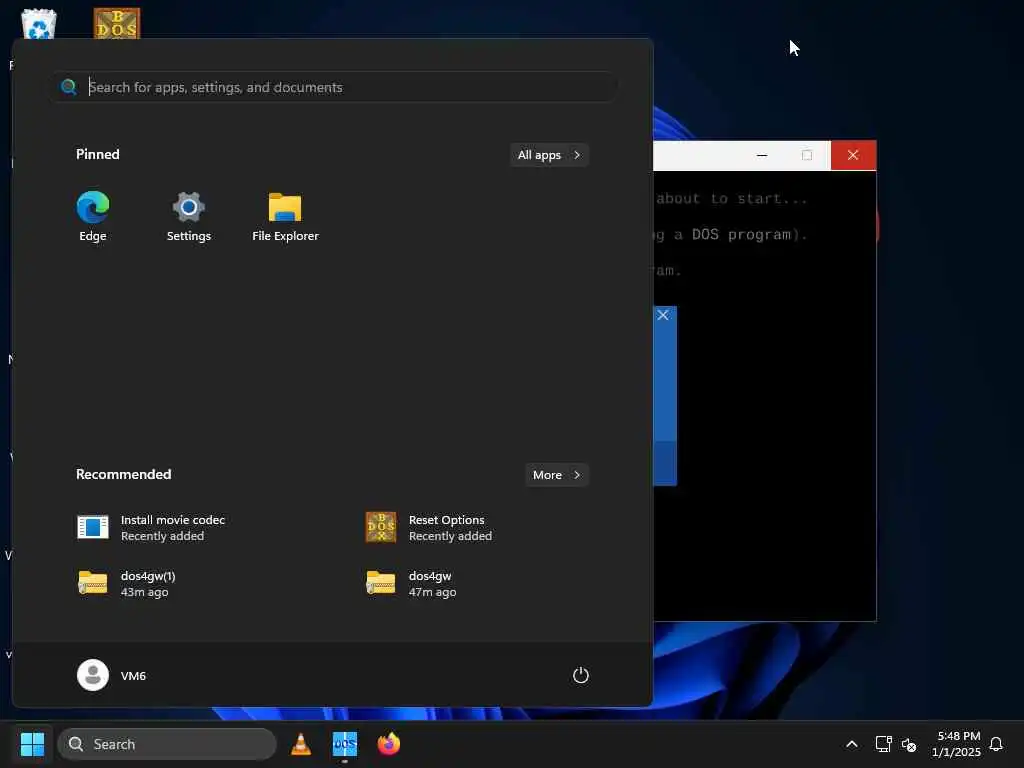Viewport: 1024px width, 768px height.
Task: Switch to DOSBox taskbar app
Action: (345, 744)
